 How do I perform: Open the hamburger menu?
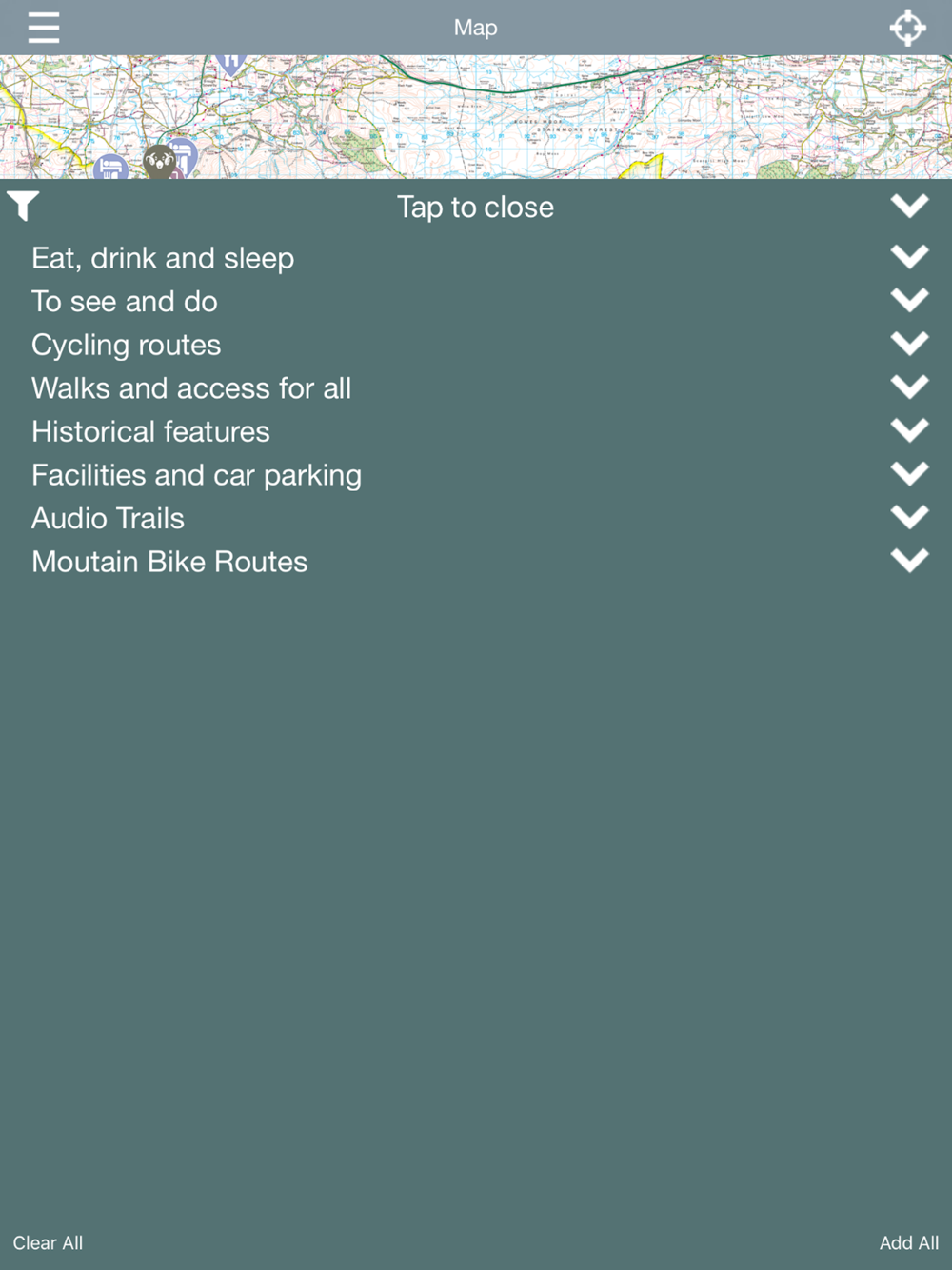(44, 28)
